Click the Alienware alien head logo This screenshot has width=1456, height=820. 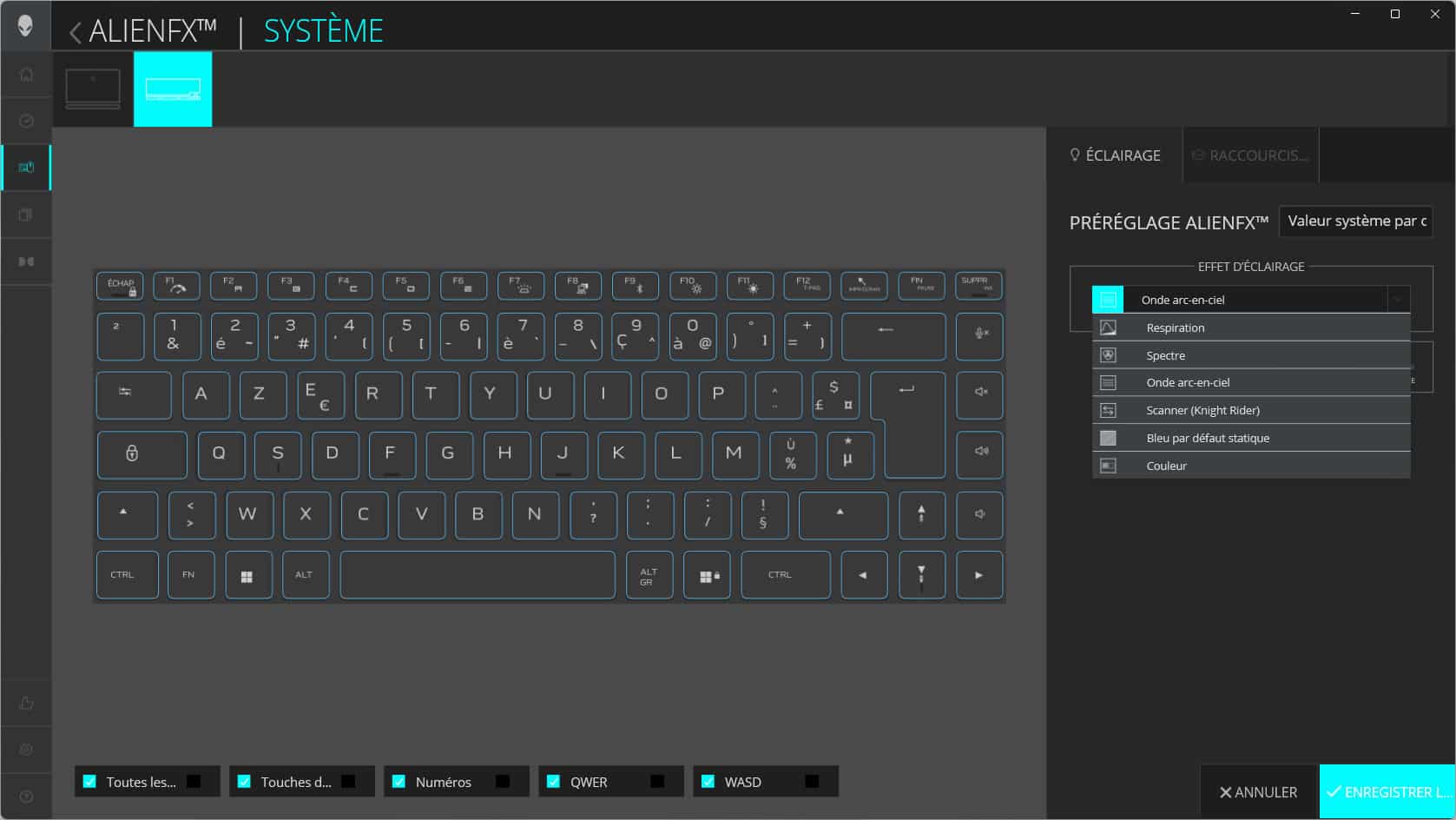point(25,25)
